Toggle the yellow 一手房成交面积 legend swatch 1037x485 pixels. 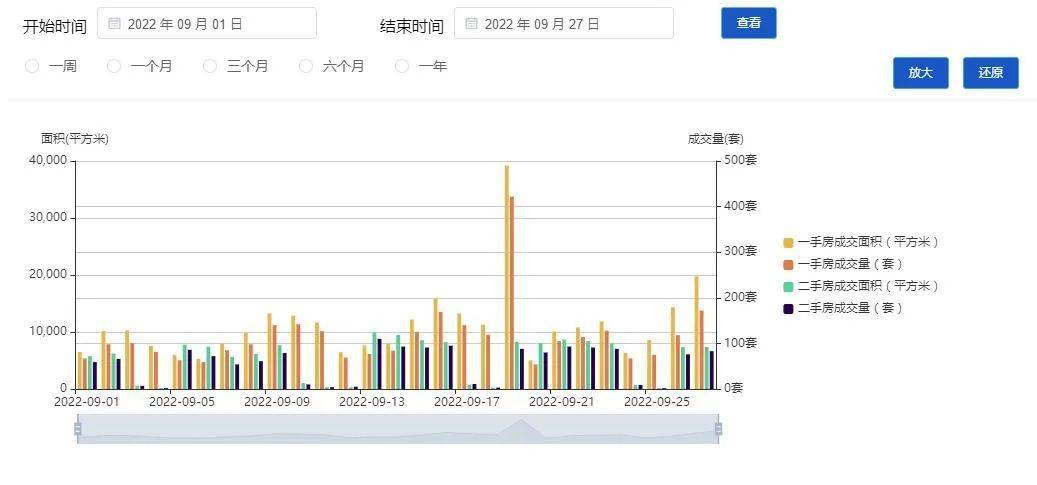pyautogui.click(x=788, y=242)
